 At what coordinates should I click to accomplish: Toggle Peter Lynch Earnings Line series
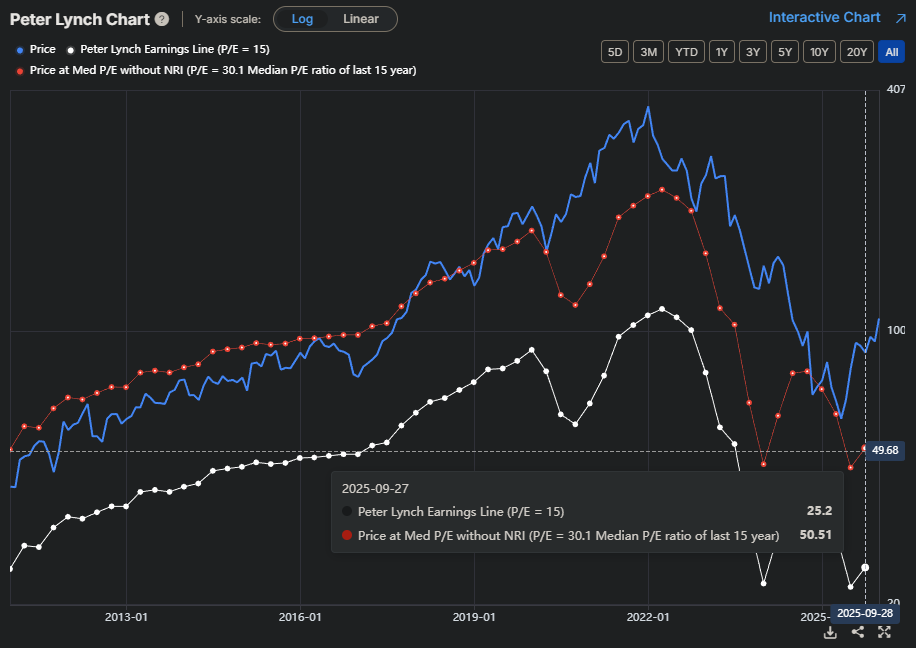click(x=174, y=49)
